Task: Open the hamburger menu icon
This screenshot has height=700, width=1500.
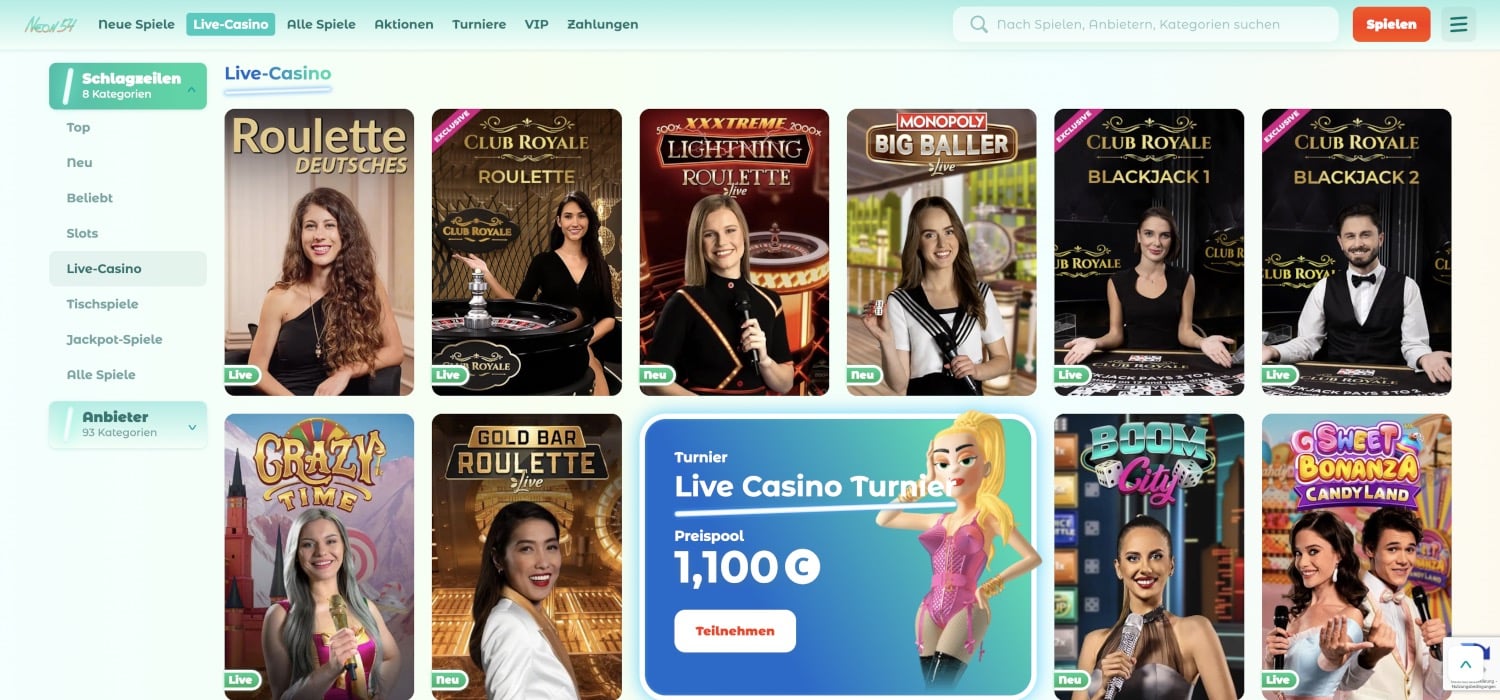Action: coord(1458,24)
